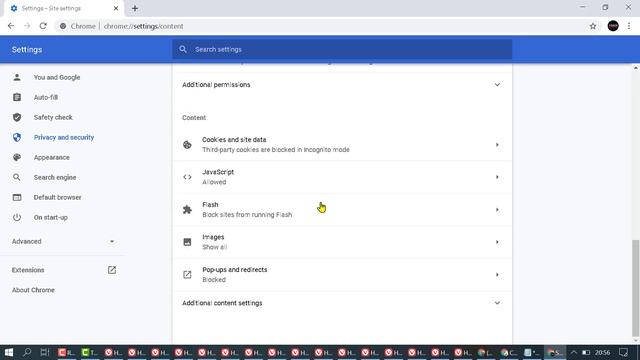
Task: Click the Flash puzzle piece icon
Action: [x=187, y=210]
